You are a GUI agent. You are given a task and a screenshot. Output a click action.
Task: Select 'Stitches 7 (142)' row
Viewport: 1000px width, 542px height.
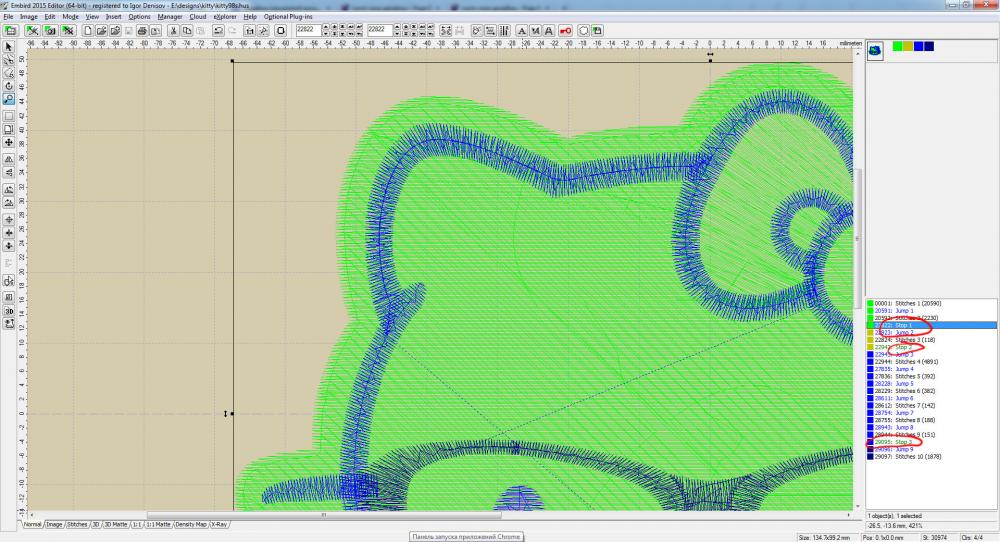click(x=930, y=406)
